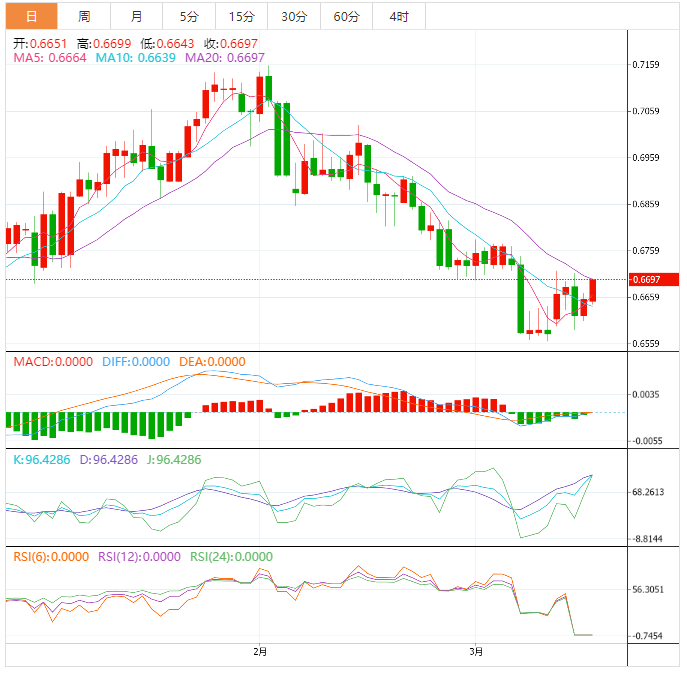Image resolution: width=687 pixels, height=673 pixels.
Task: Switch to the 周 weekly tab
Action: click(84, 16)
